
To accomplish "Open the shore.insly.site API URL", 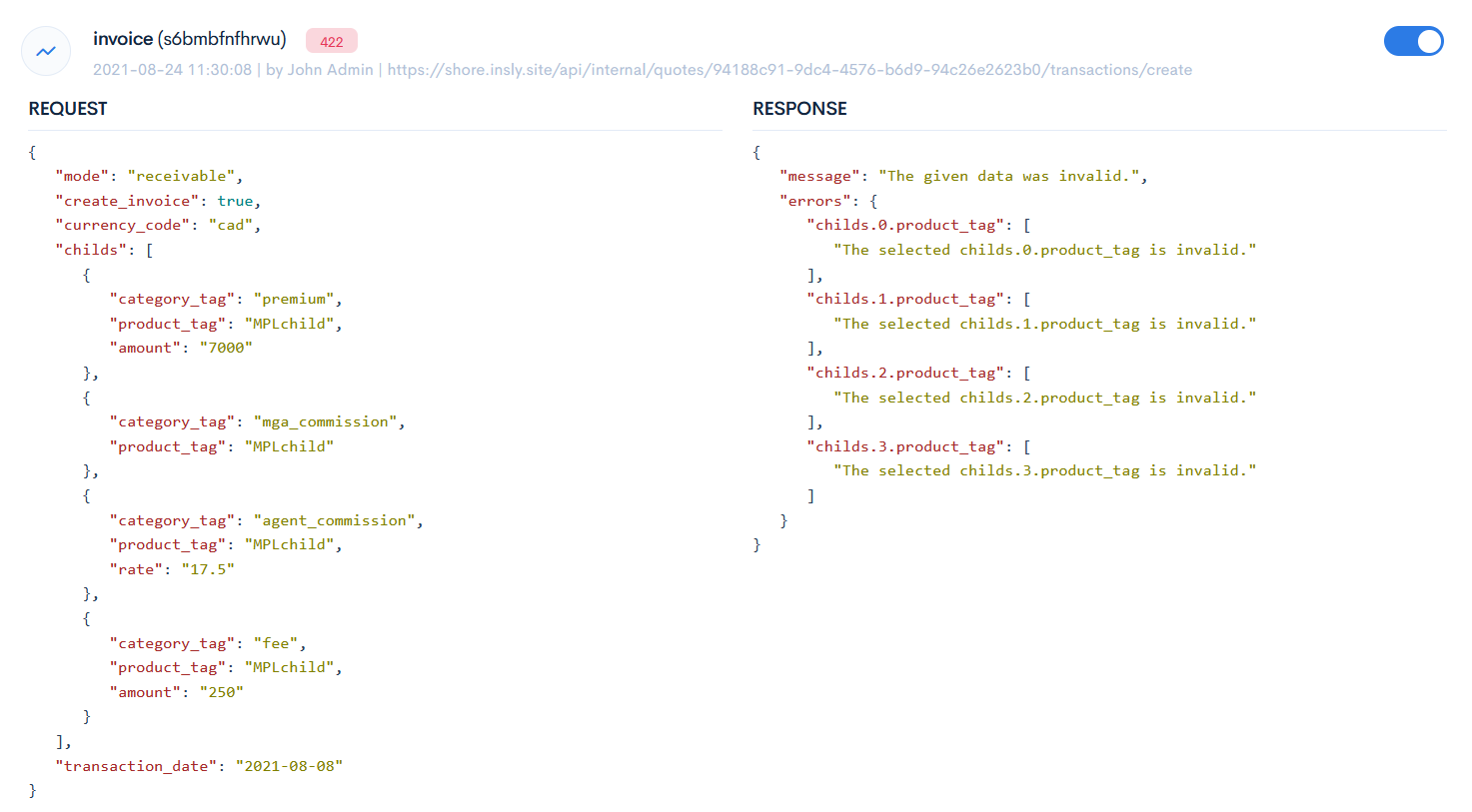I will point(788,70).
